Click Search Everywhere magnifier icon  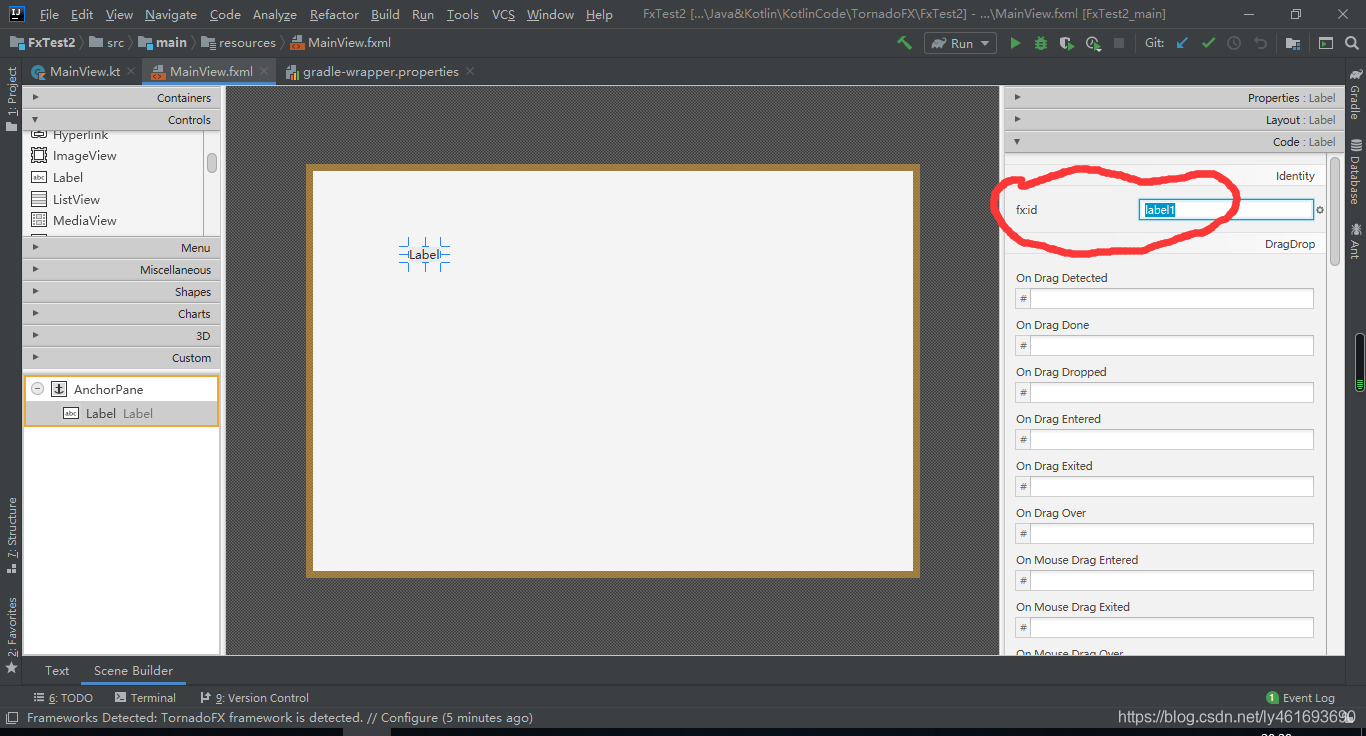1351,43
